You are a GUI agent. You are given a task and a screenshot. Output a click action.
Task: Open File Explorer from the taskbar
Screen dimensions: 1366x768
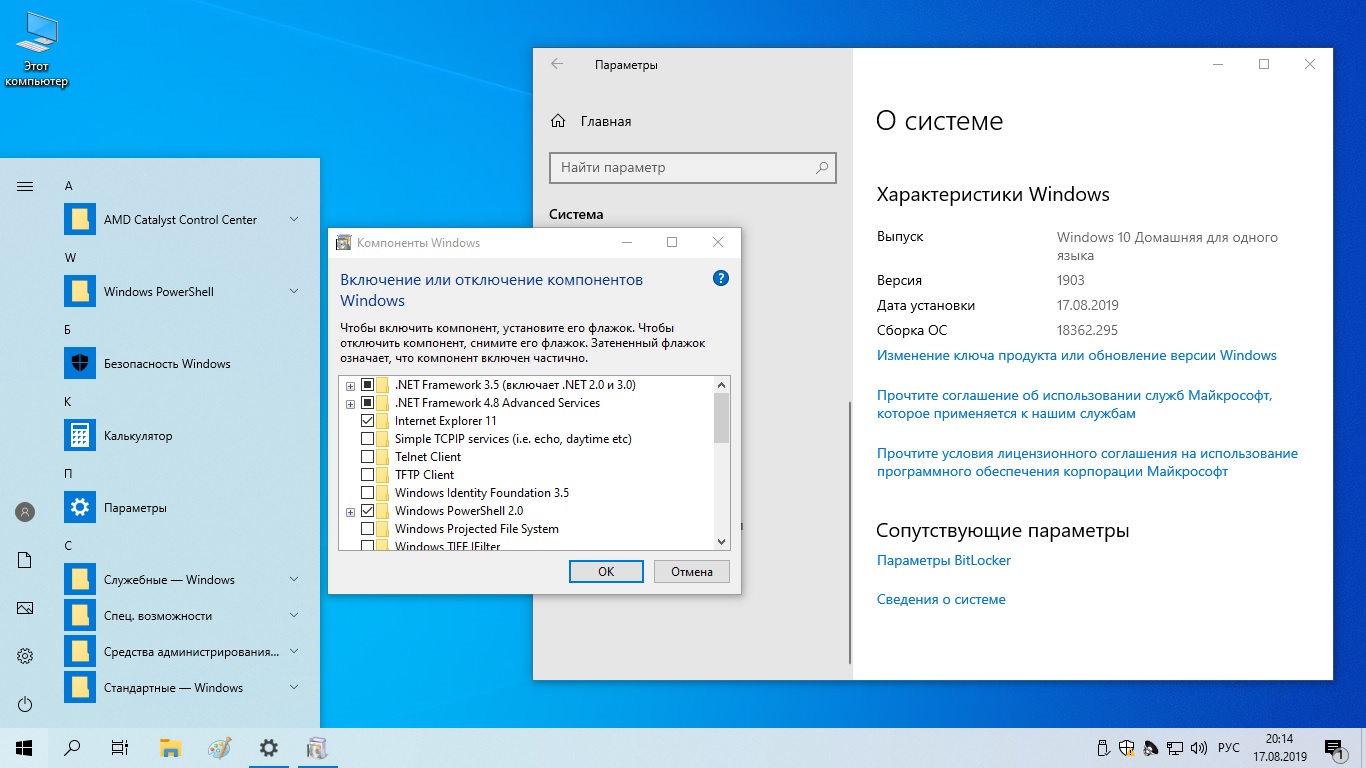(x=171, y=747)
